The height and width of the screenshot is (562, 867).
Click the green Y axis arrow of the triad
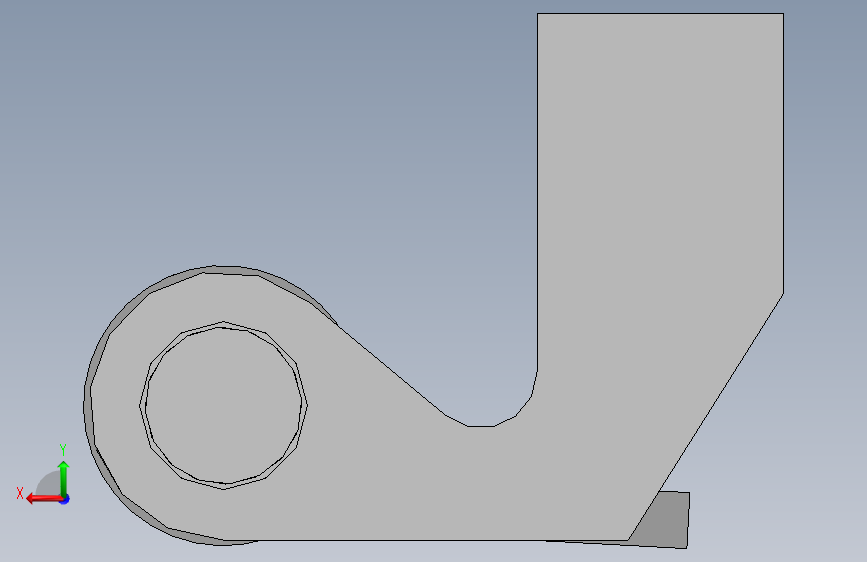coord(64,478)
